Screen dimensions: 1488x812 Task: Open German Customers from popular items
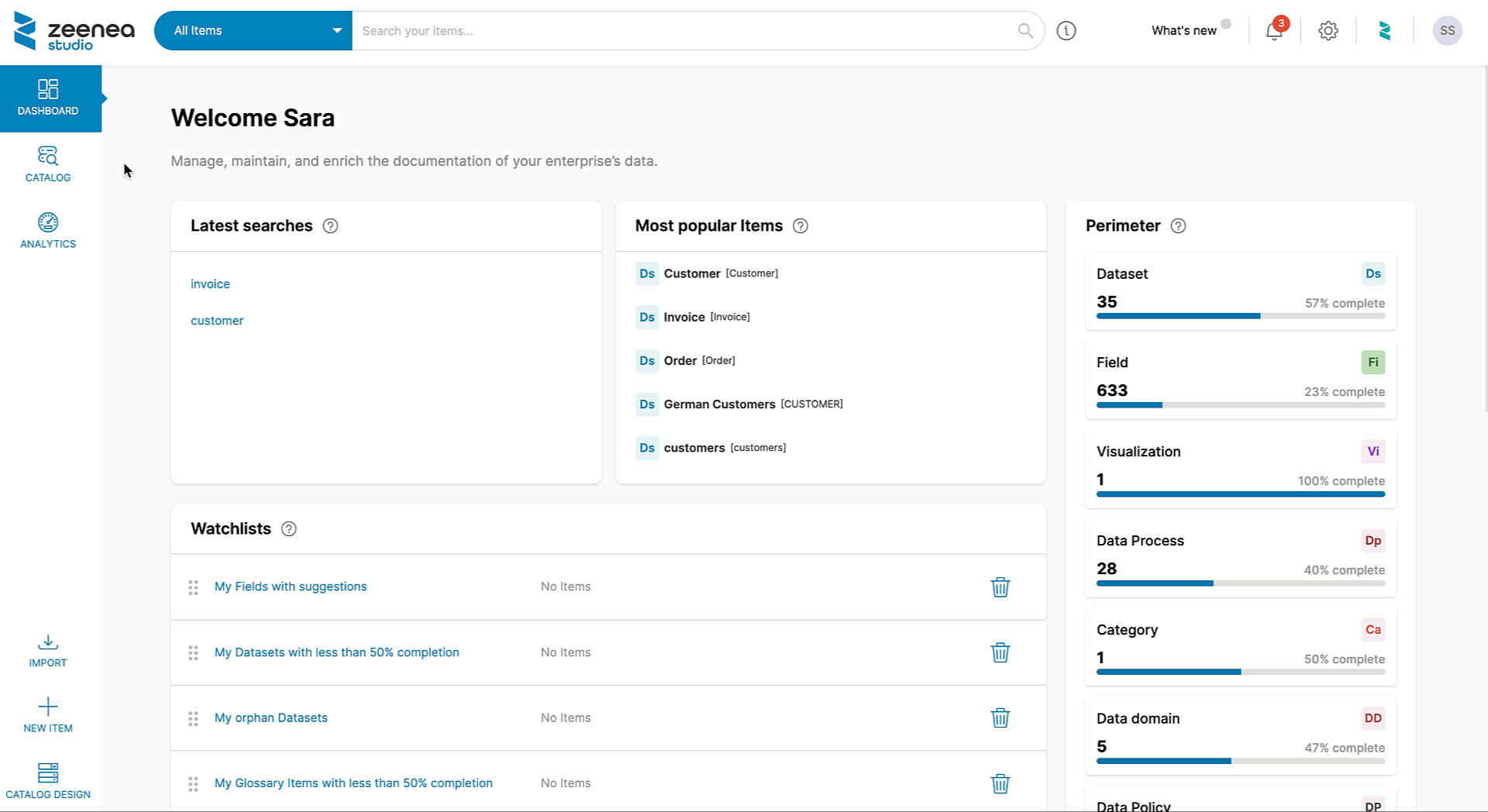pyautogui.click(x=719, y=404)
